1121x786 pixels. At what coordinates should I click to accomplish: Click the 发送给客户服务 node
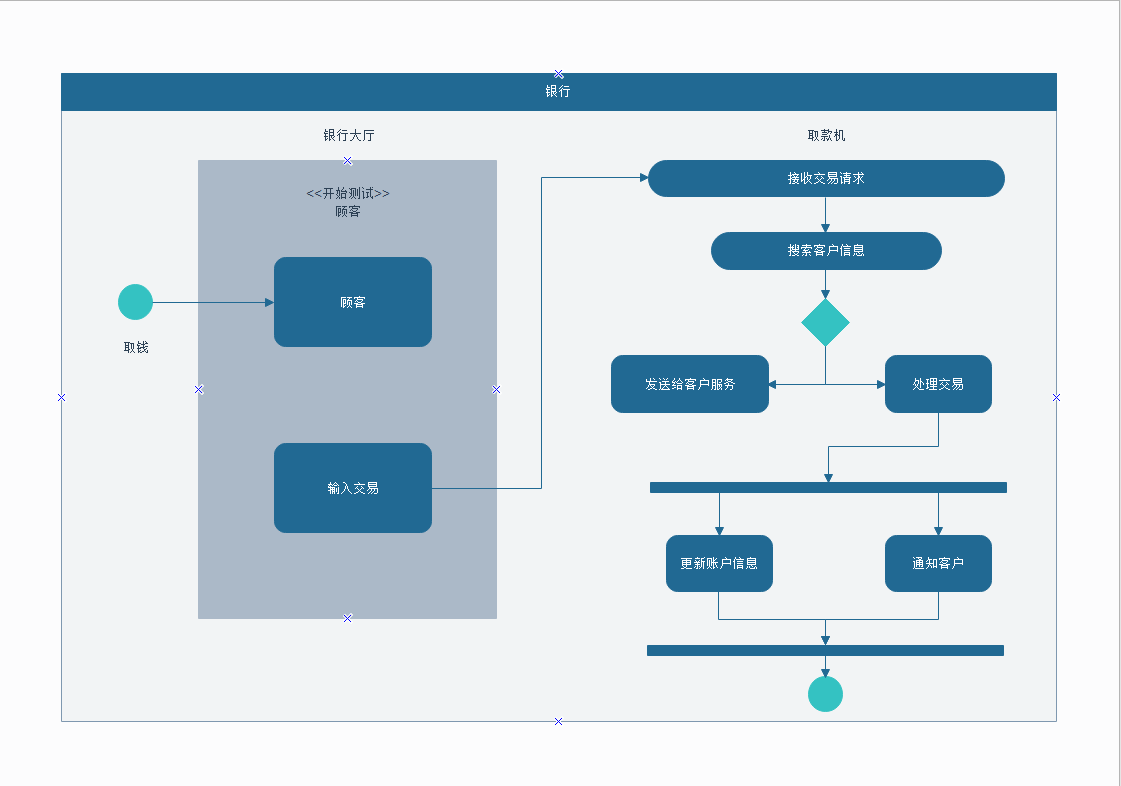690,384
